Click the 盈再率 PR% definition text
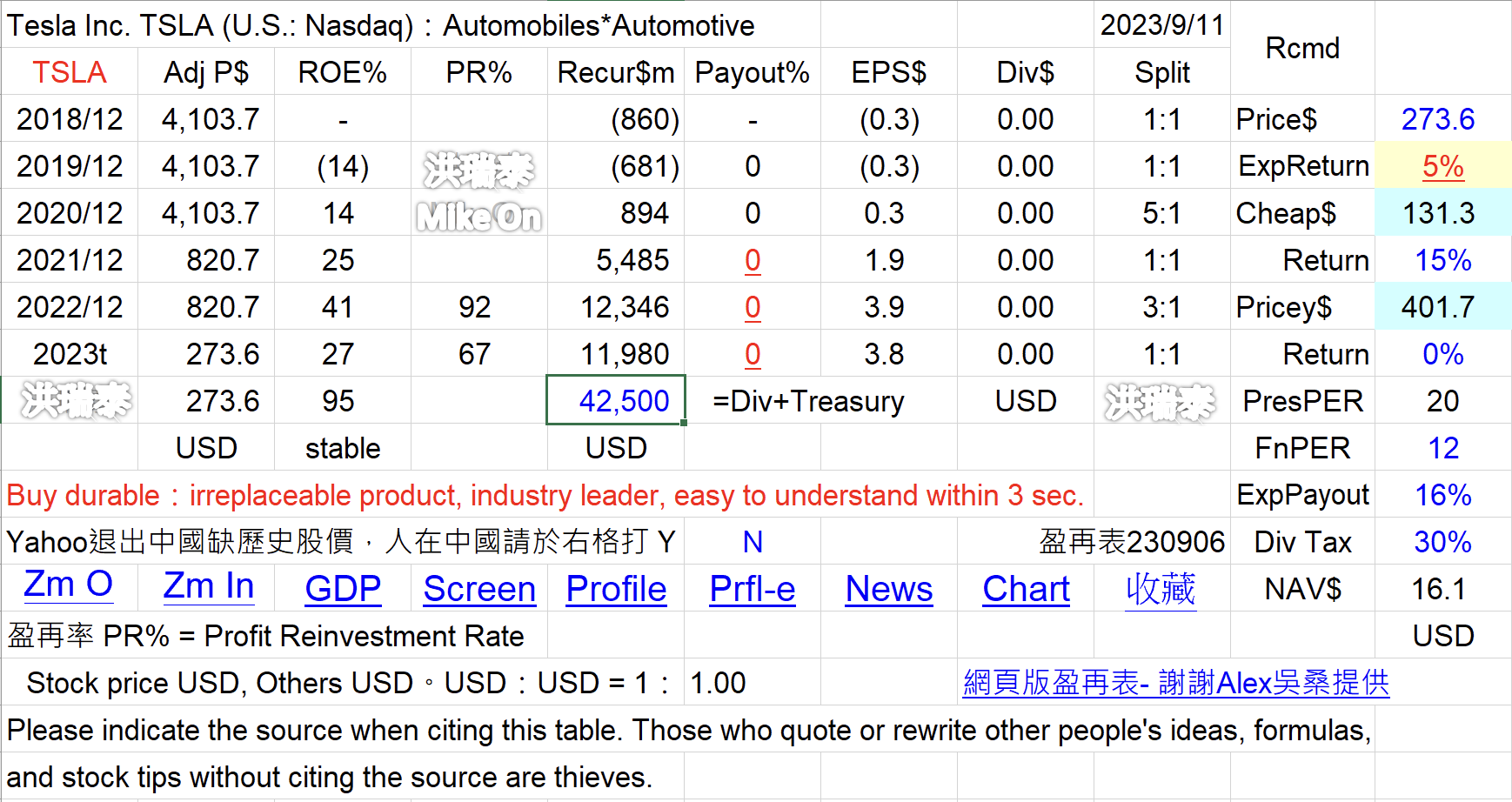The image size is (1512, 802). click(x=265, y=636)
